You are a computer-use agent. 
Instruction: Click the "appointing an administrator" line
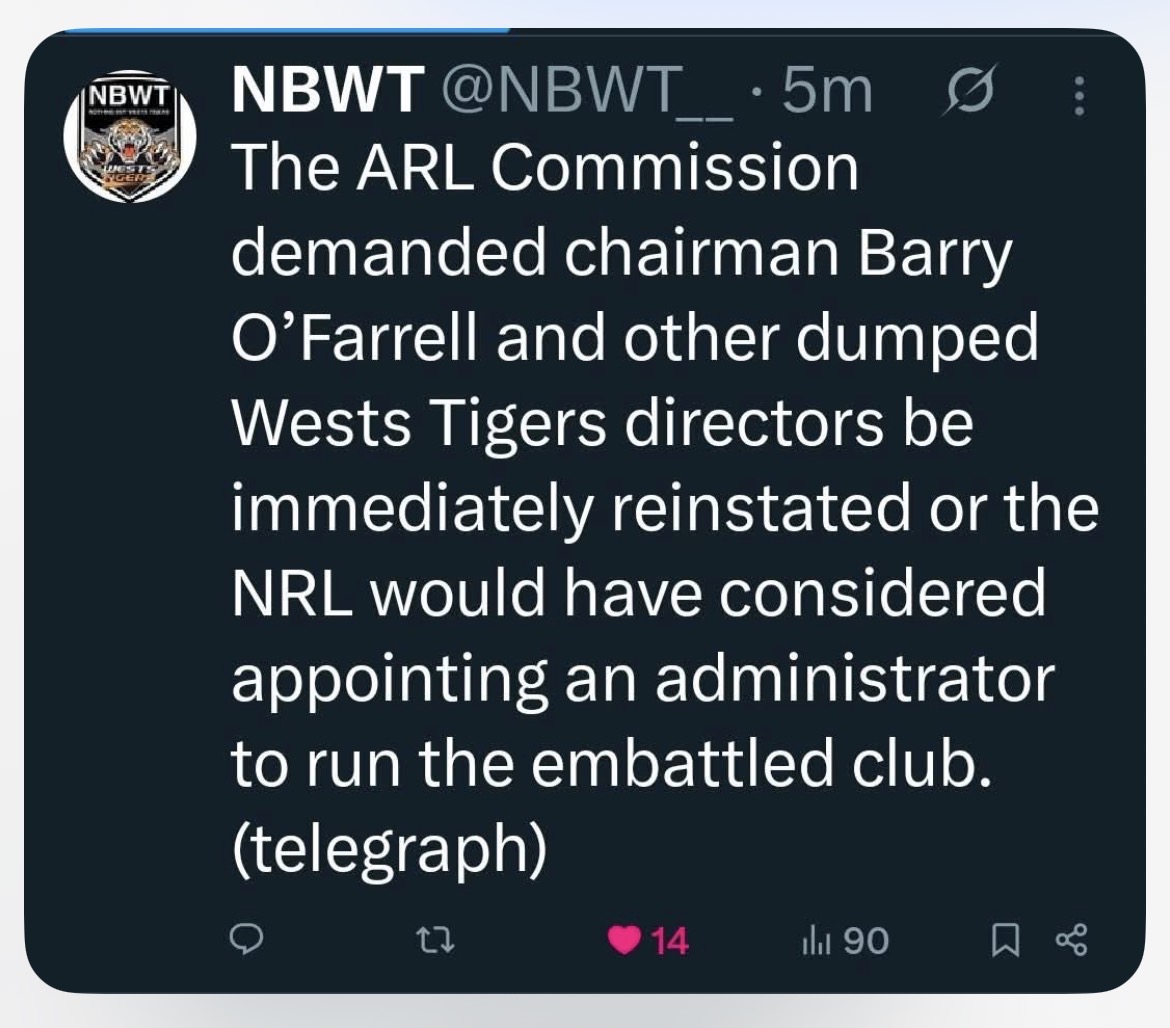click(643, 681)
